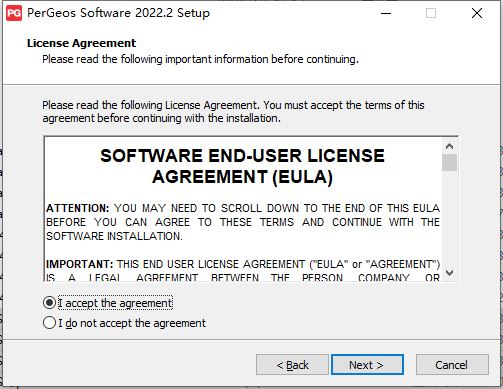
Task: Close the PerGeos Setup wizard window
Action: (x=477, y=13)
